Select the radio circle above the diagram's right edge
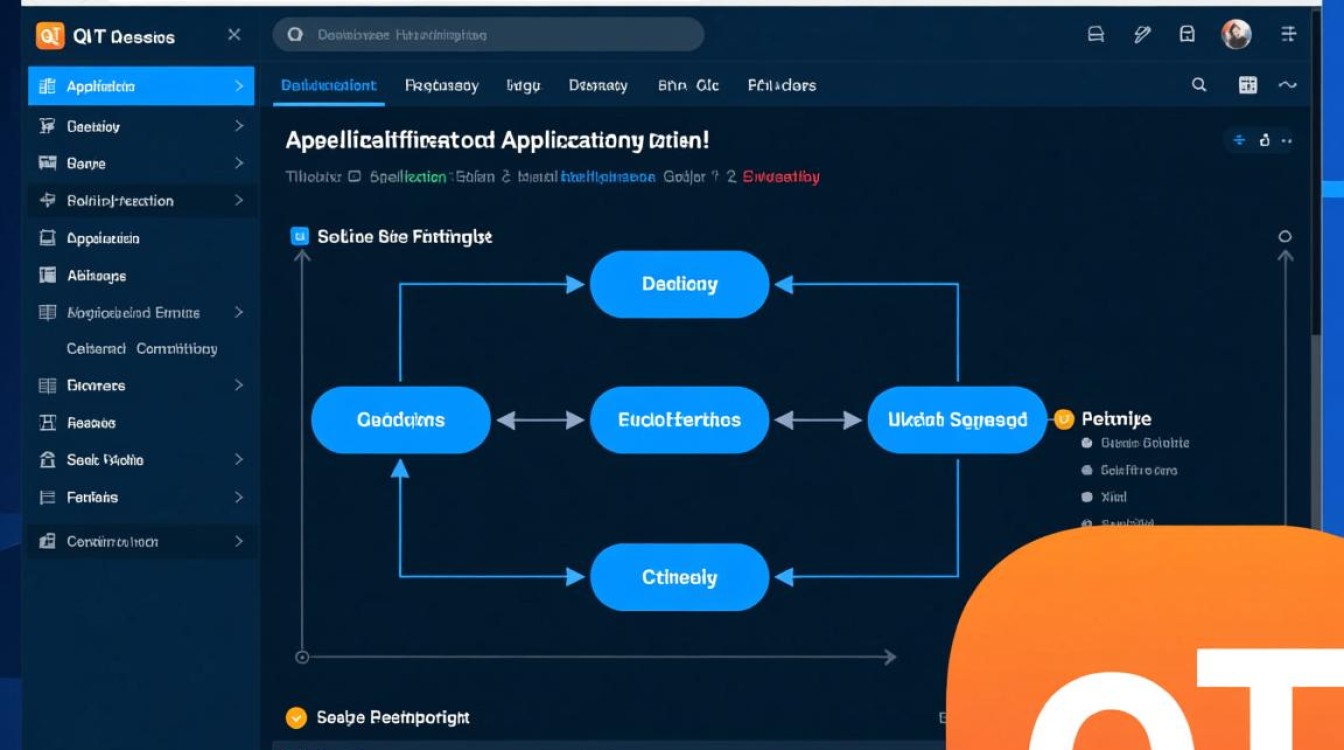 pyautogui.click(x=1286, y=237)
